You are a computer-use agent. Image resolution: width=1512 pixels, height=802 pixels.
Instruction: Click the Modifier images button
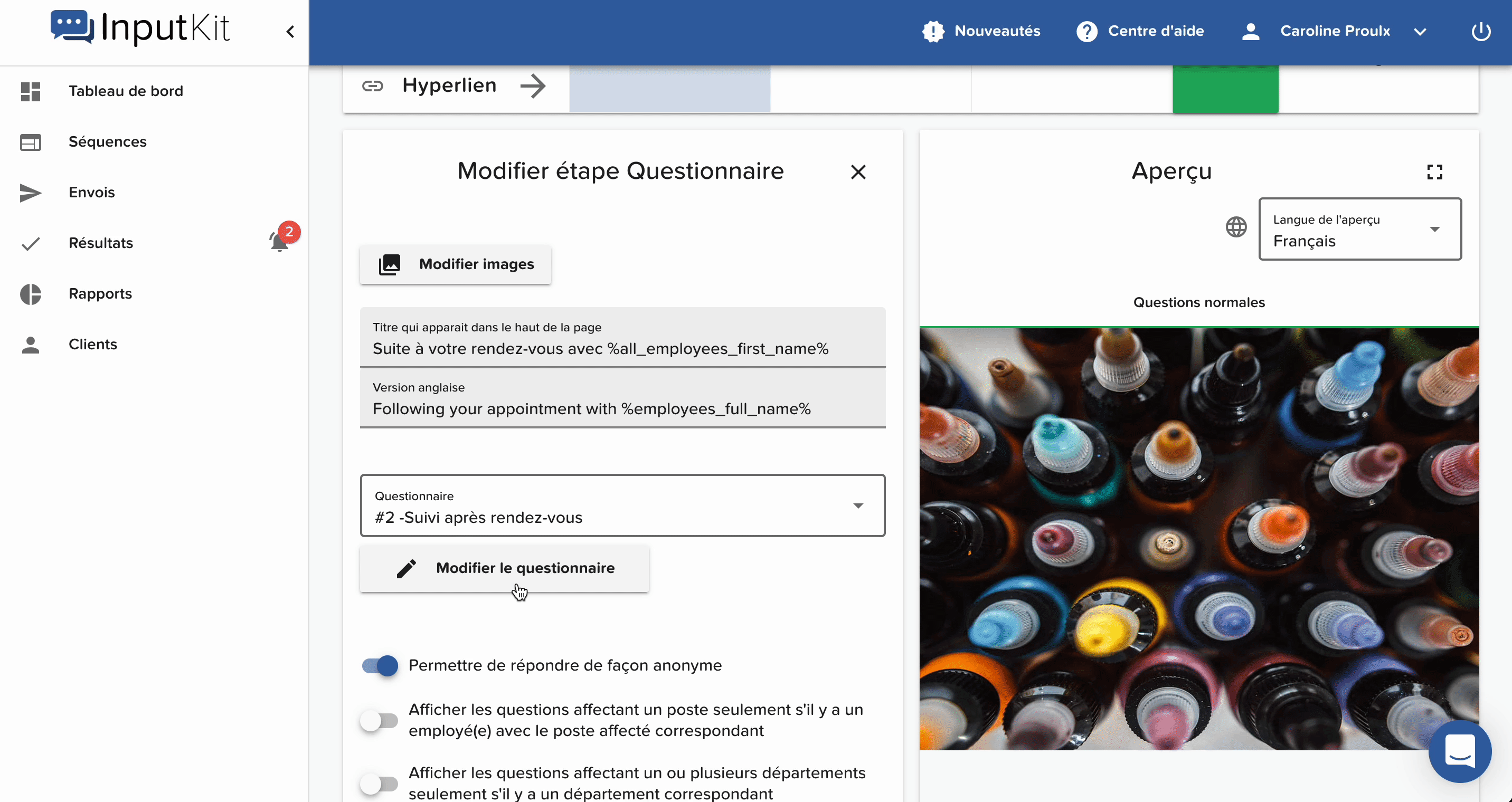pos(456,264)
